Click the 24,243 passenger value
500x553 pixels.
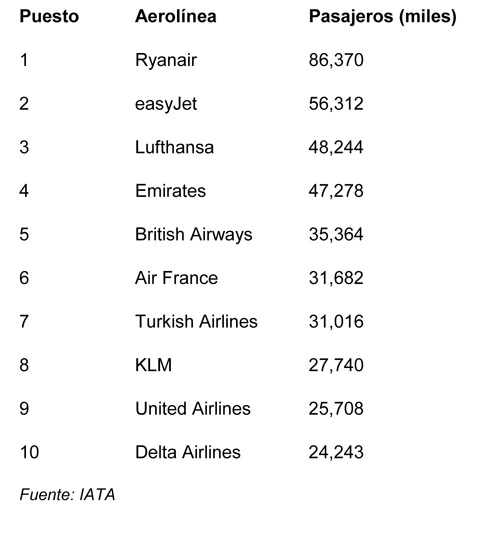coord(336,452)
